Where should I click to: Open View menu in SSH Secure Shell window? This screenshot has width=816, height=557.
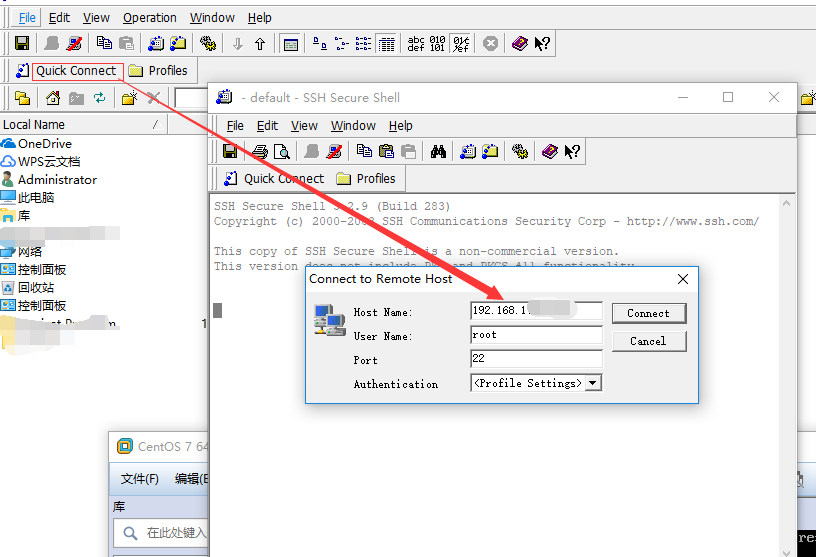point(304,126)
